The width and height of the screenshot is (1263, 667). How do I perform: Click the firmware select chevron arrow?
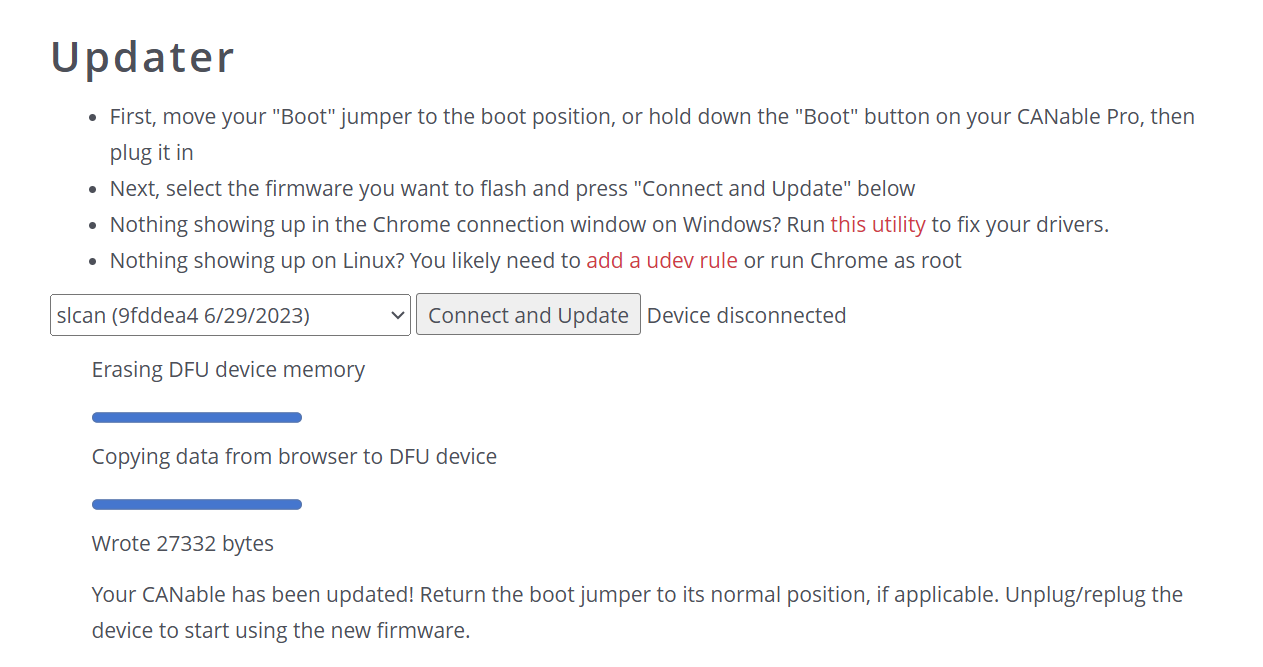point(397,315)
